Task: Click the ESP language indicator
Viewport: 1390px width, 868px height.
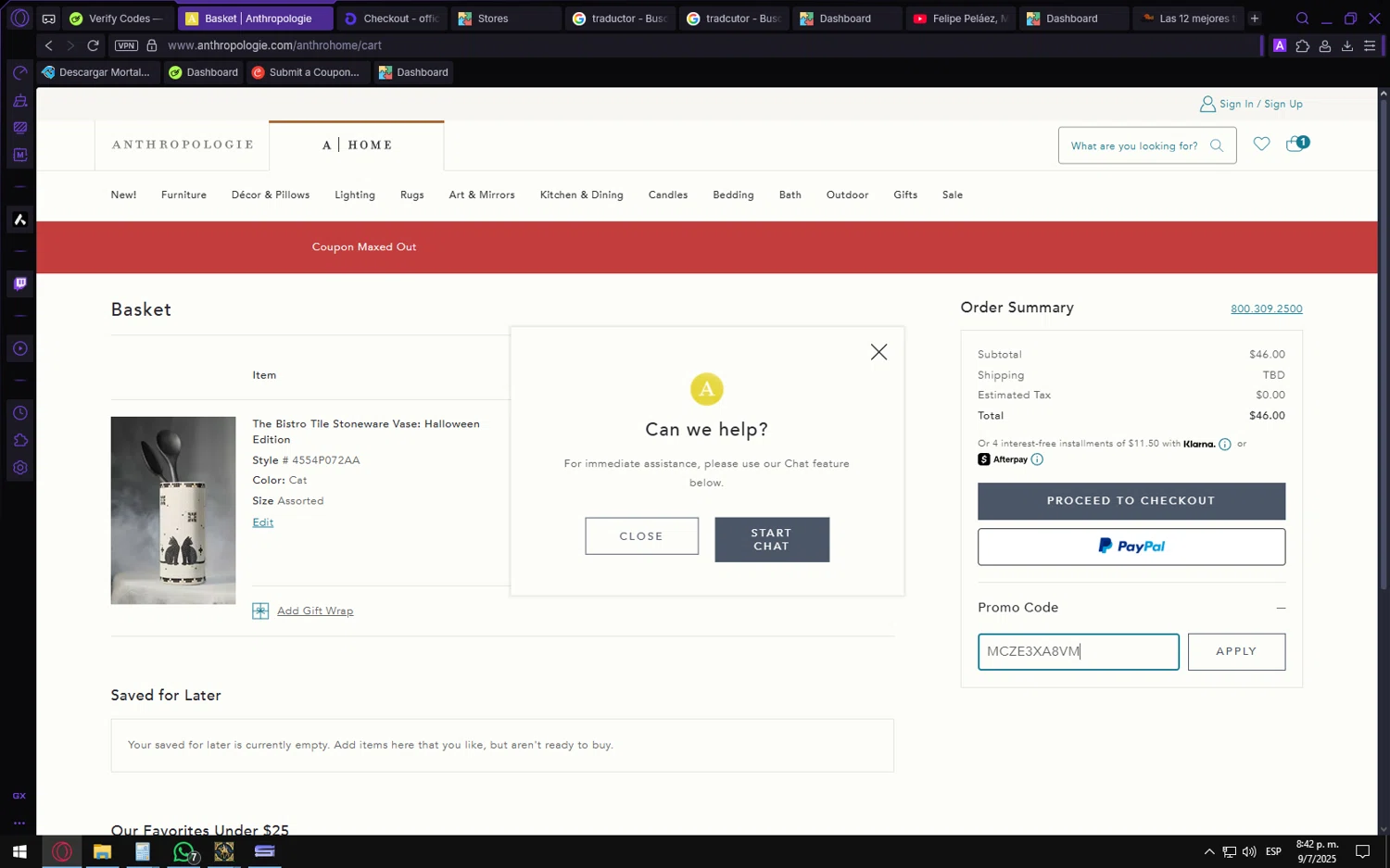Action: coord(1274,851)
